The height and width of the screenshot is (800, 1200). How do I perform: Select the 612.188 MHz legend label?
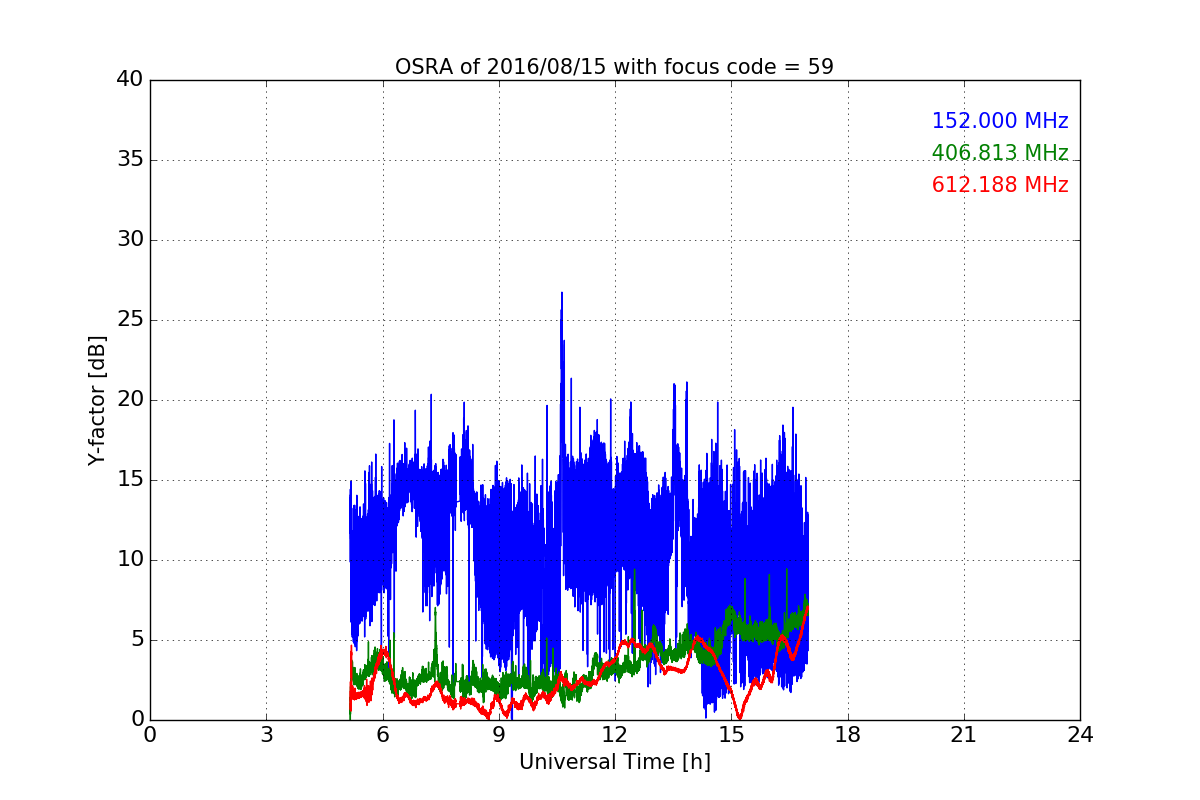[1000, 185]
